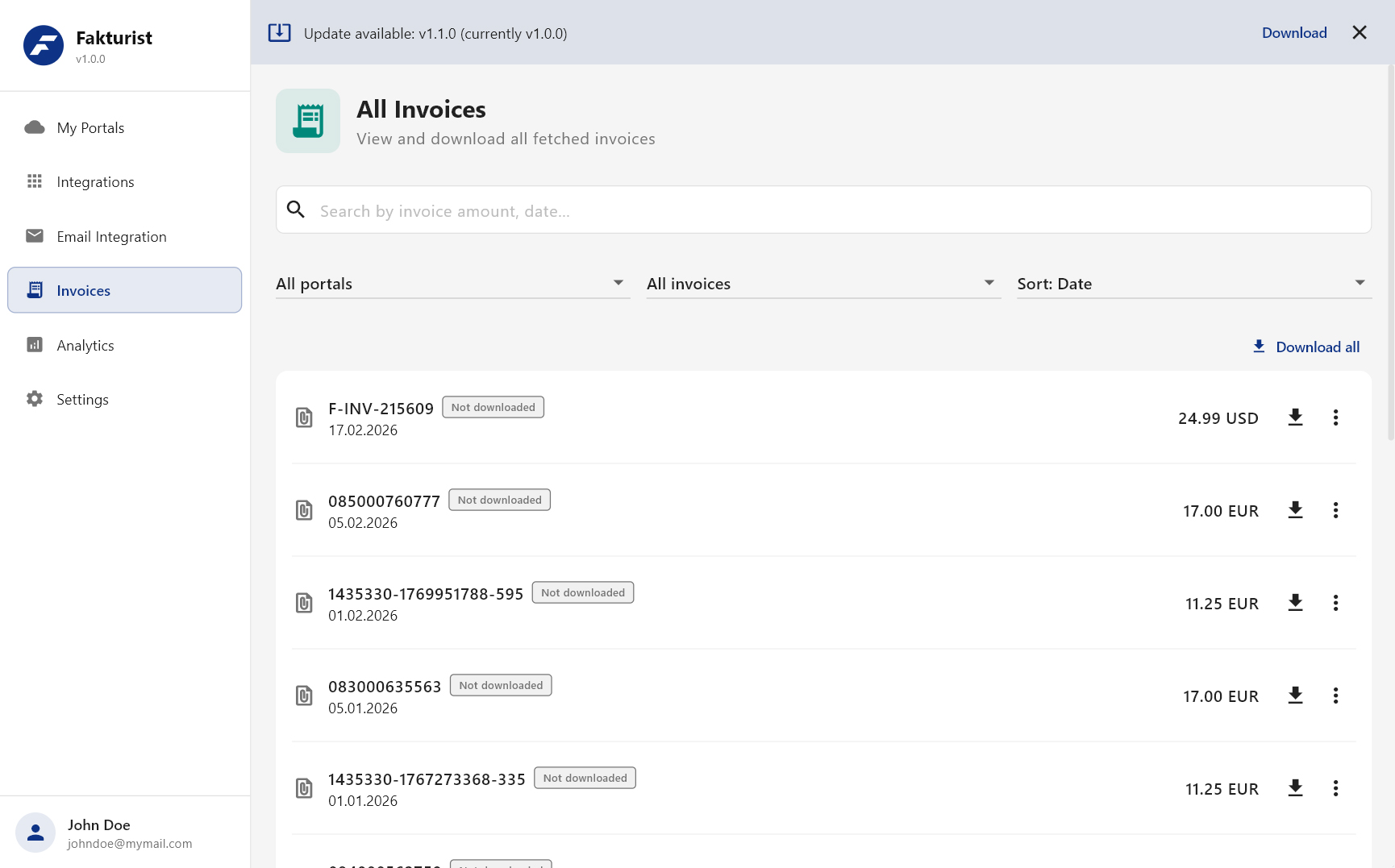Click the Download all button
Image resolution: width=1395 pixels, height=868 pixels.
coord(1306,347)
